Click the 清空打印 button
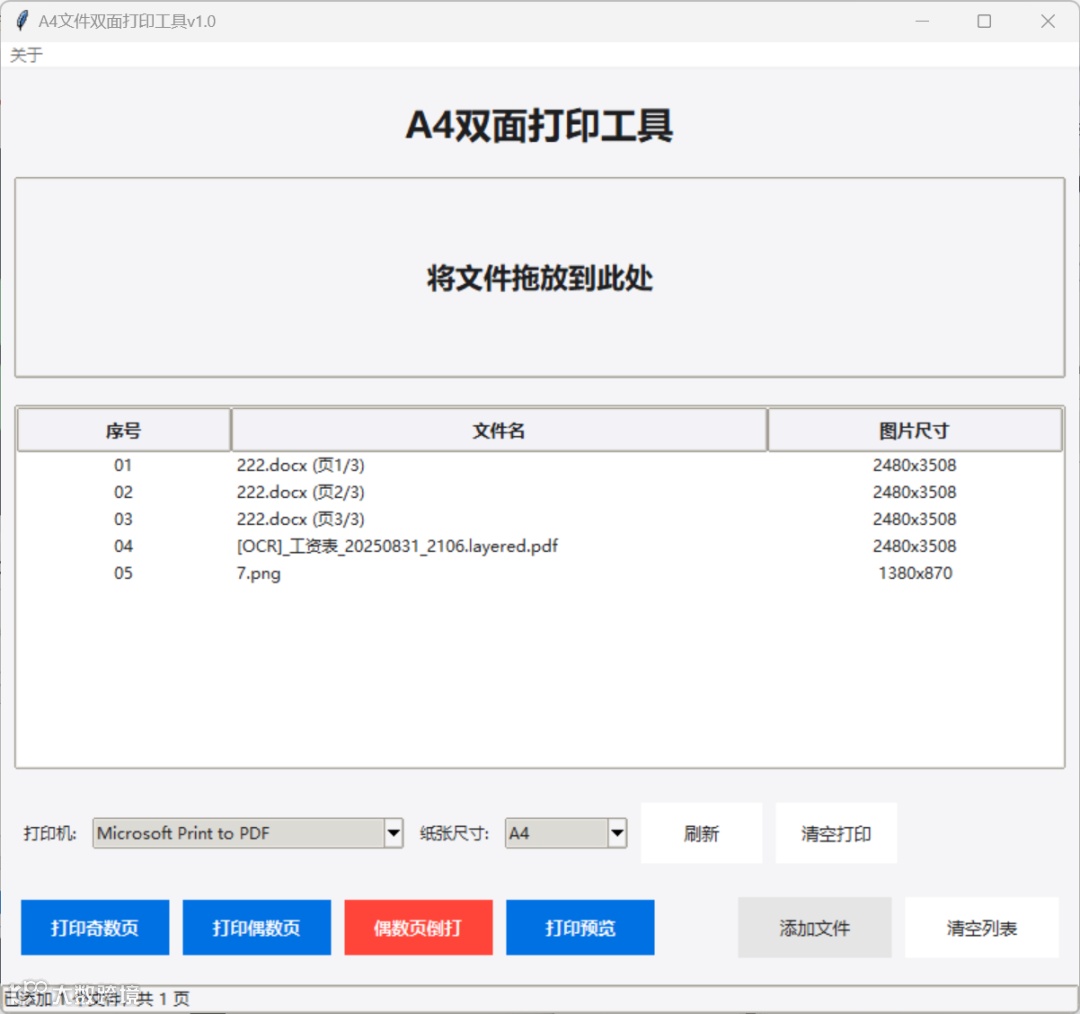 (x=836, y=834)
